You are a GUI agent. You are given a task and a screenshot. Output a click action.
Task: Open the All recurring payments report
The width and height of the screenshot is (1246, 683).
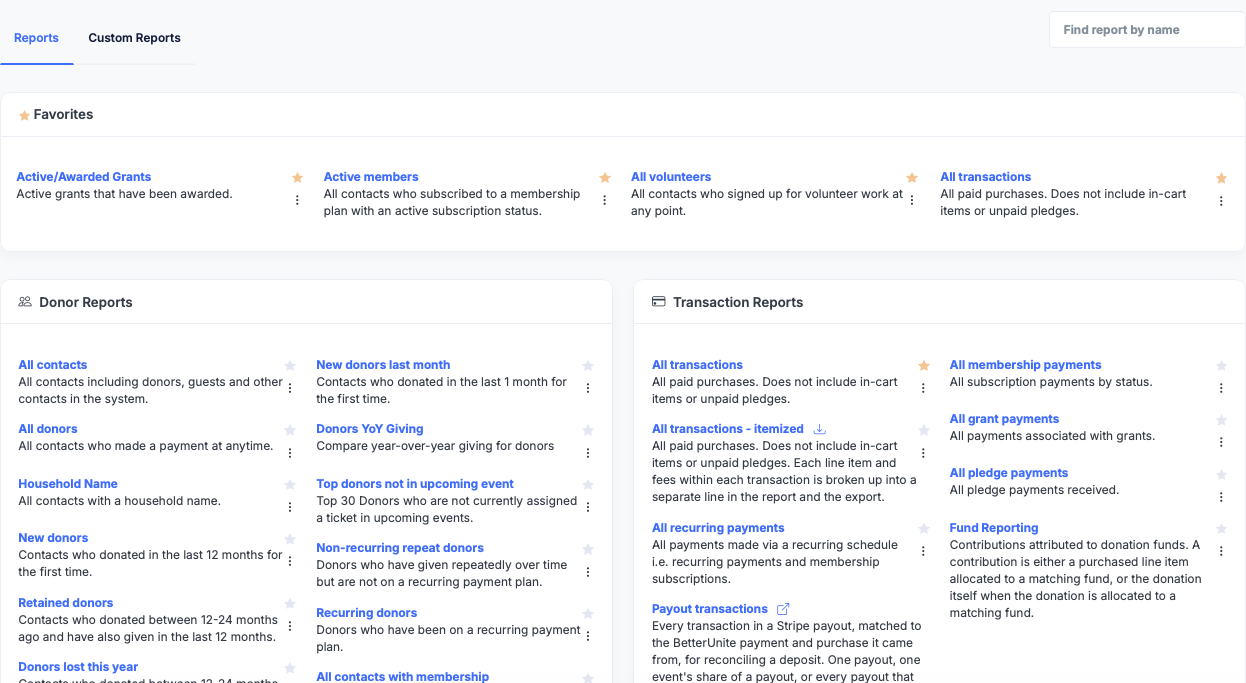(718, 528)
